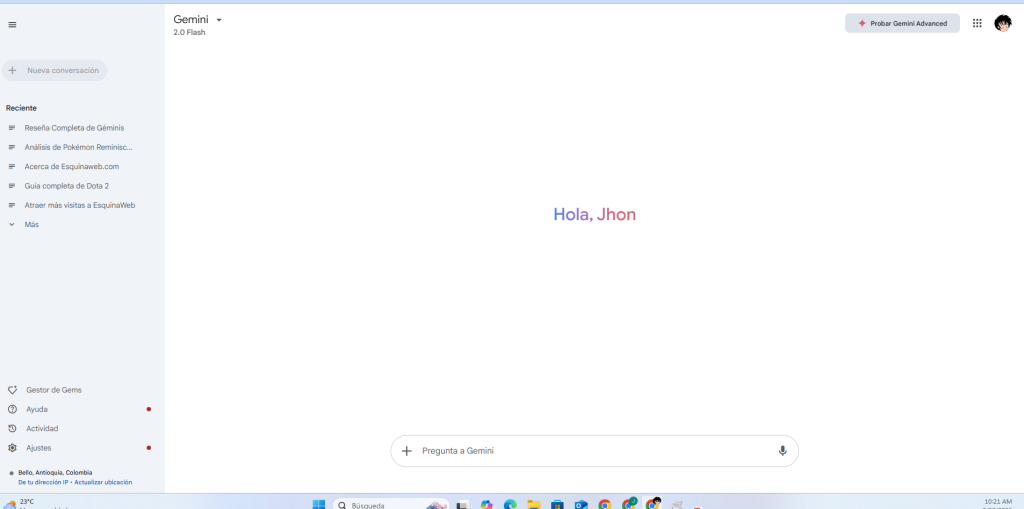Click the chat icon beside 'Guía completa de Dota 2'
1024x509 pixels.
click(x=12, y=186)
